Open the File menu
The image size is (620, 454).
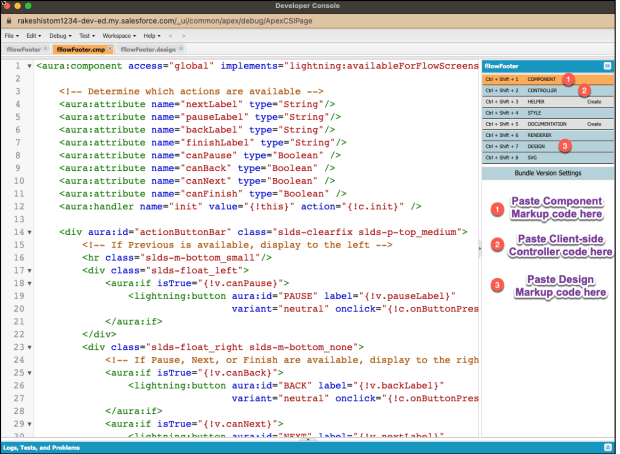pyautogui.click(x=11, y=35)
